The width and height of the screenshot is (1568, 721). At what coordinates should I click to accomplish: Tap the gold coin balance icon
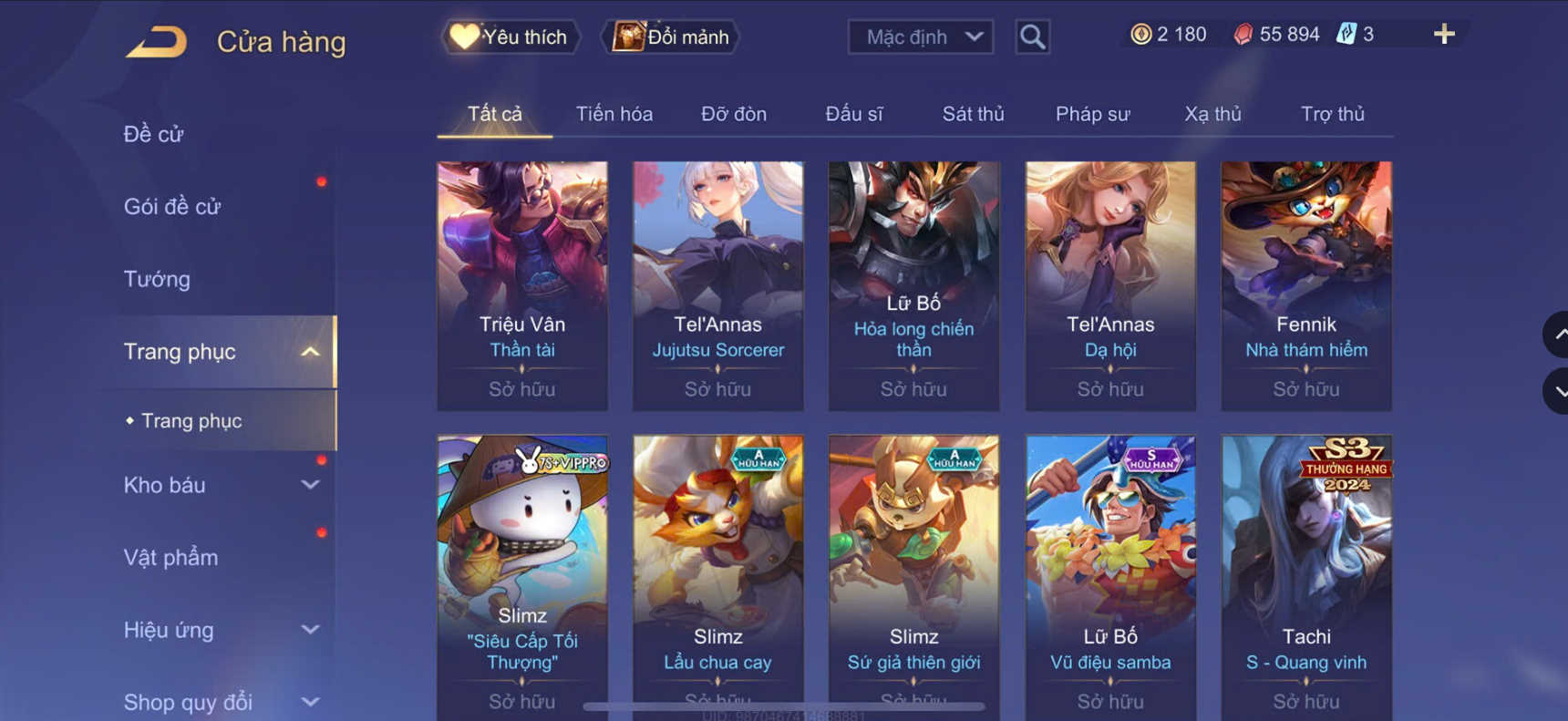[x=1140, y=35]
